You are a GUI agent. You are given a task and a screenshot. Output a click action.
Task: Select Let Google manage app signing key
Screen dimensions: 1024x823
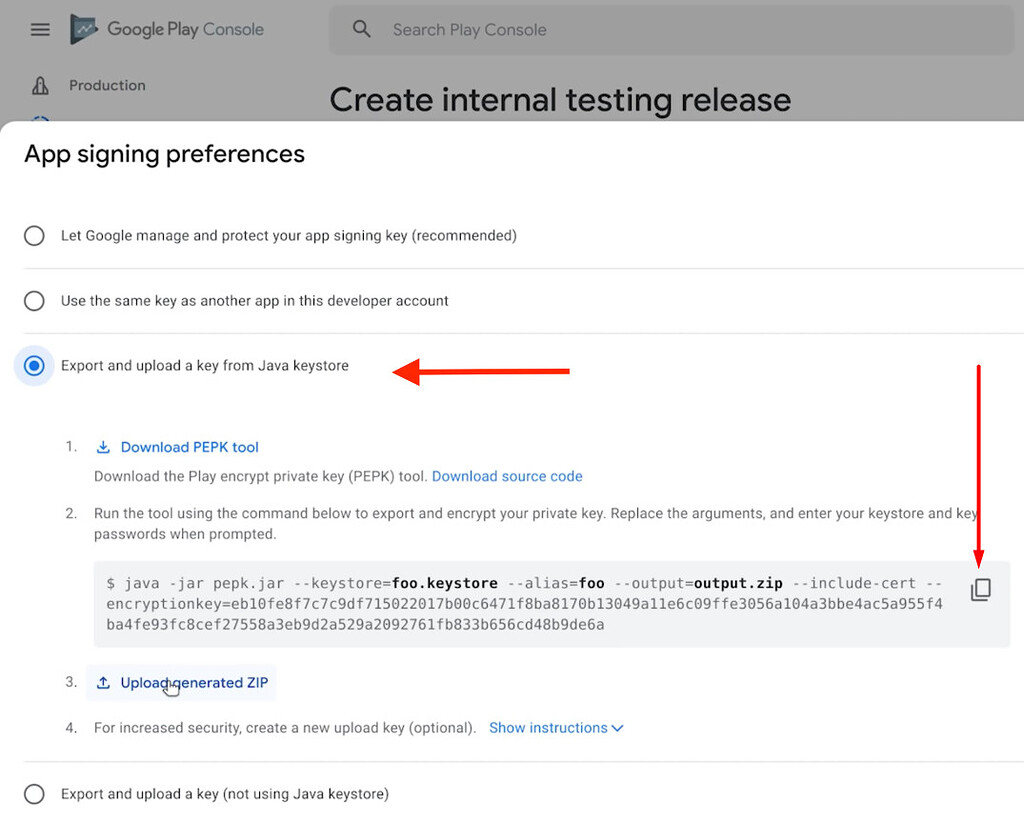[x=34, y=235]
